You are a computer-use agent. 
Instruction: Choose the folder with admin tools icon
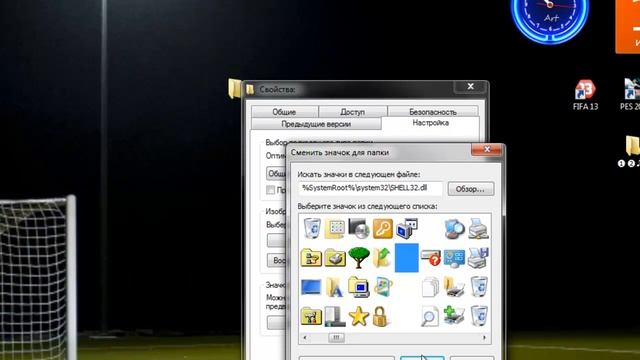click(x=311, y=316)
